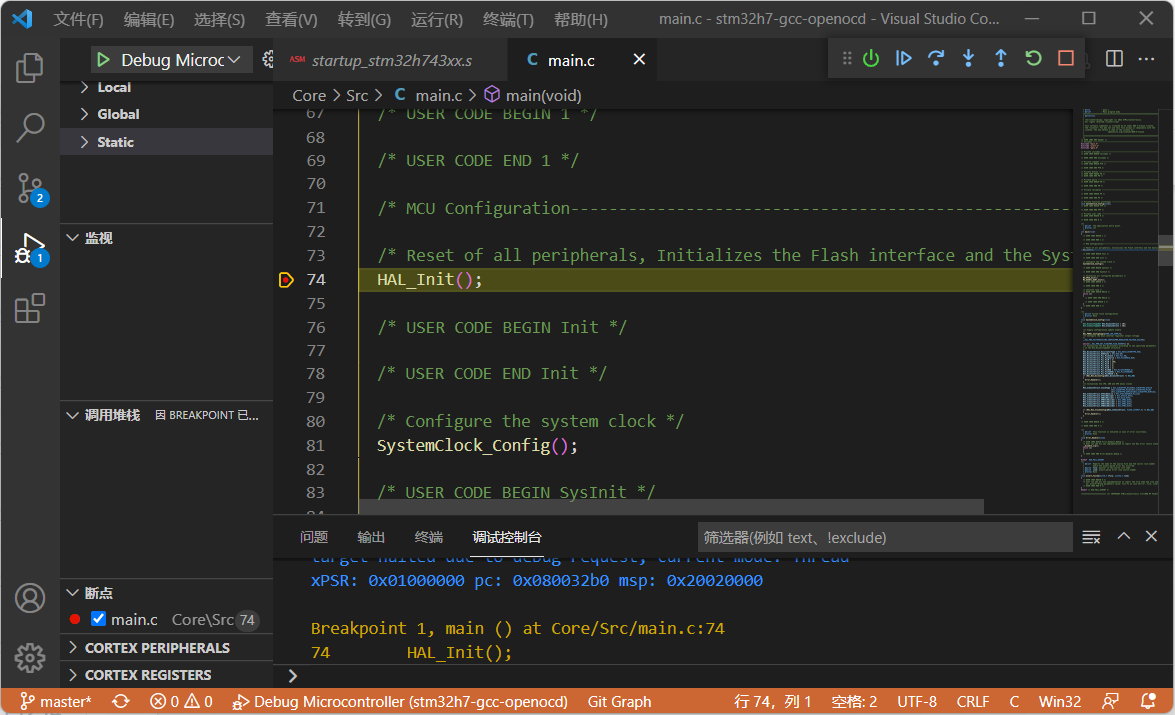This screenshot has width=1175, height=715.
Task: Open Run and Debug view icon
Action: 31,249
